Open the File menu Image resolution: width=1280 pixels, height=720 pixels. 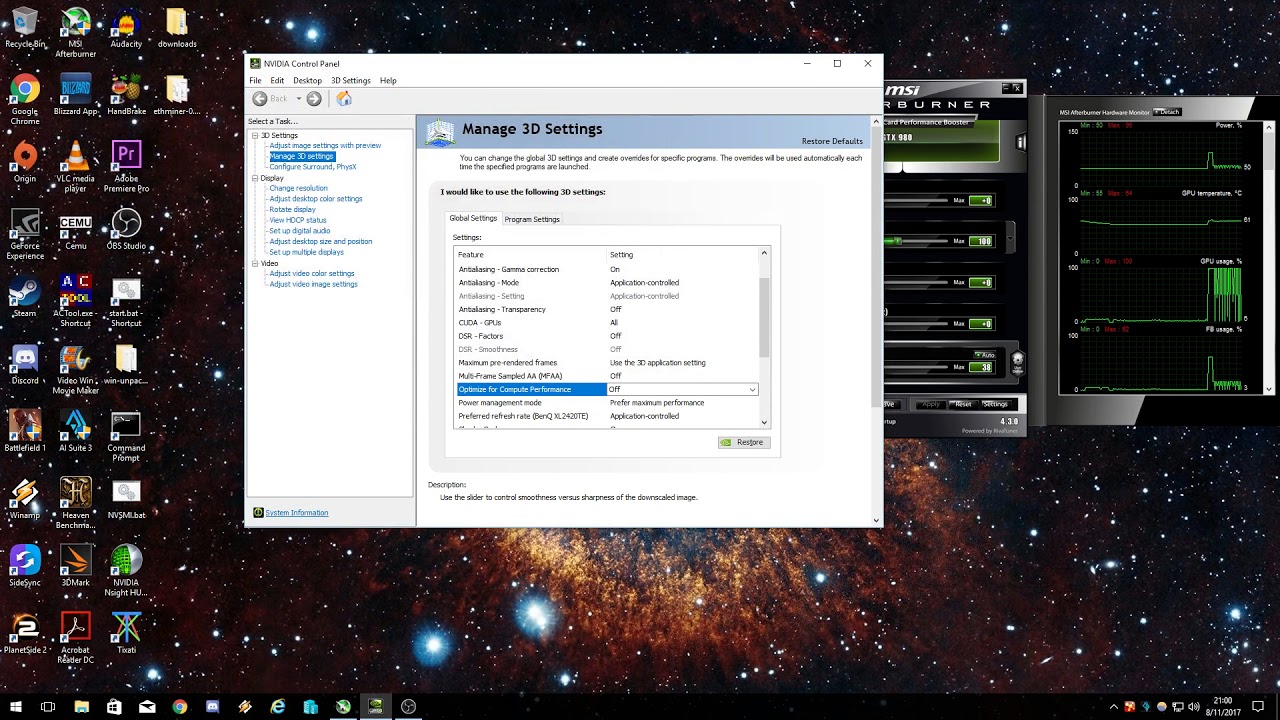click(x=255, y=80)
